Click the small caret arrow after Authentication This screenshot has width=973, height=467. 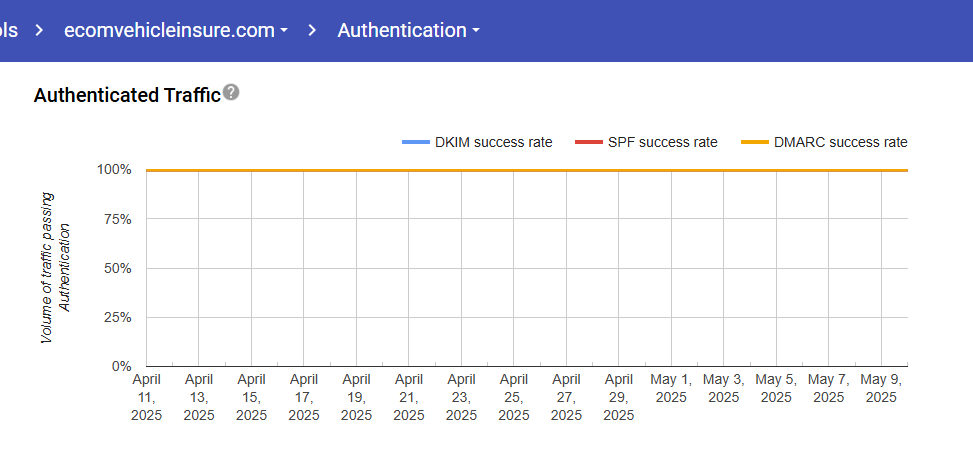[x=476, y=31]
